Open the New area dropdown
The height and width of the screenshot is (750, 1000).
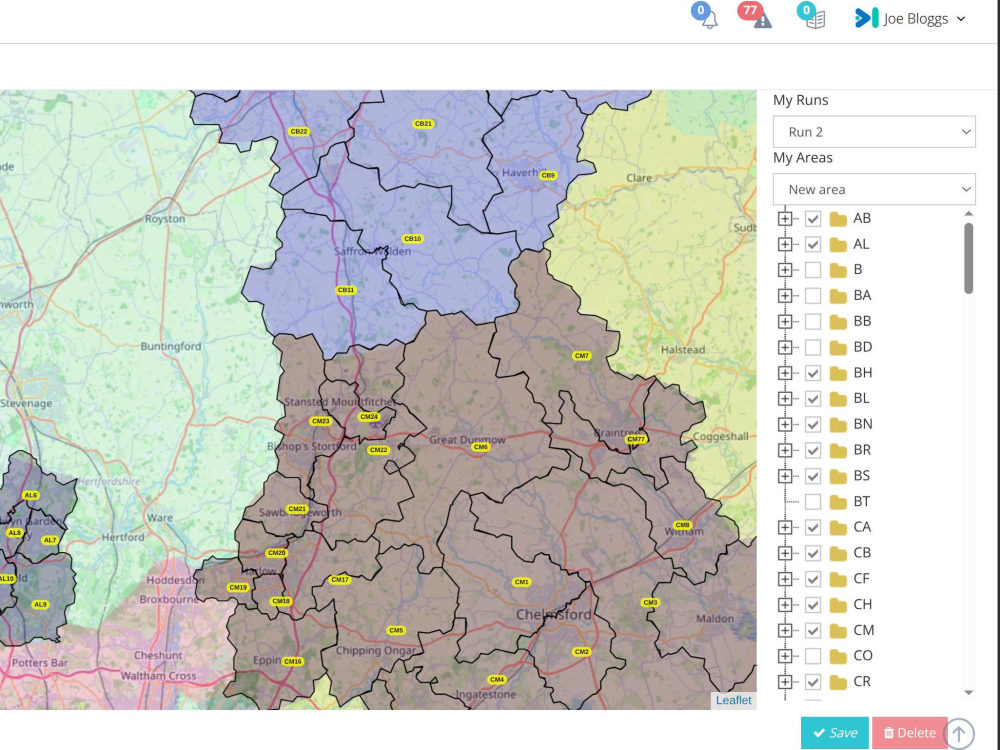874,189
